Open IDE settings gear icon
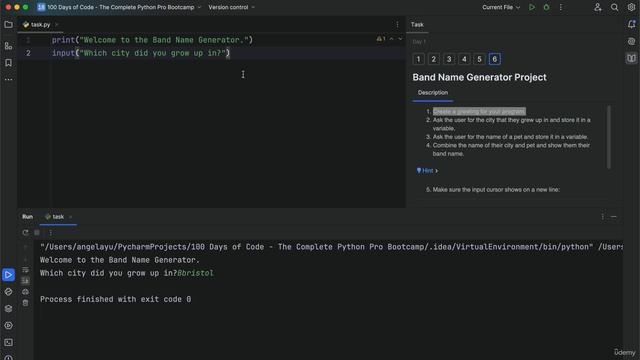 pos(631,7)
